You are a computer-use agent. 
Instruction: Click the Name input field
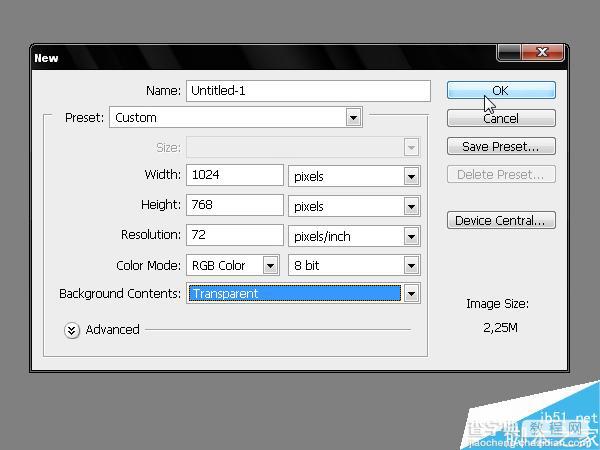(308, 91)
